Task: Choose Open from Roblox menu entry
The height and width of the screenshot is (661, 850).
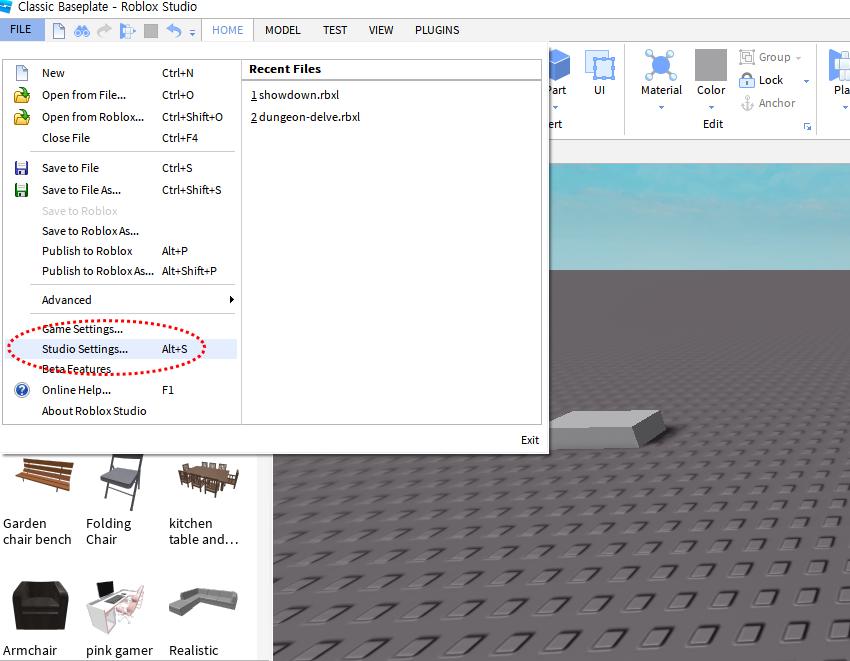Action: 121,117
